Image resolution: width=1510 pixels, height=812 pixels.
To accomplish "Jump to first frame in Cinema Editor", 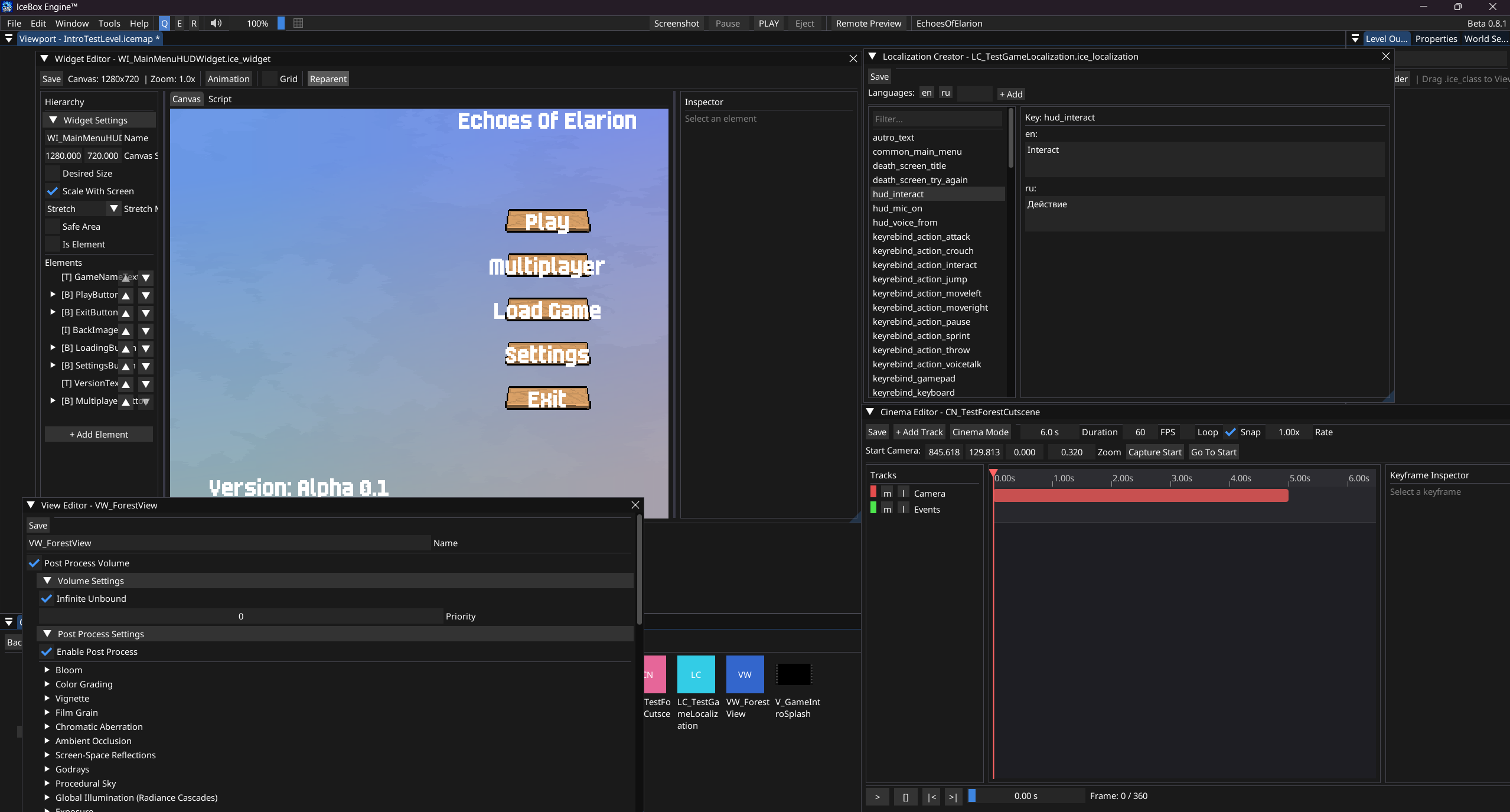I will pyautogui.click(x=931, y=796).
